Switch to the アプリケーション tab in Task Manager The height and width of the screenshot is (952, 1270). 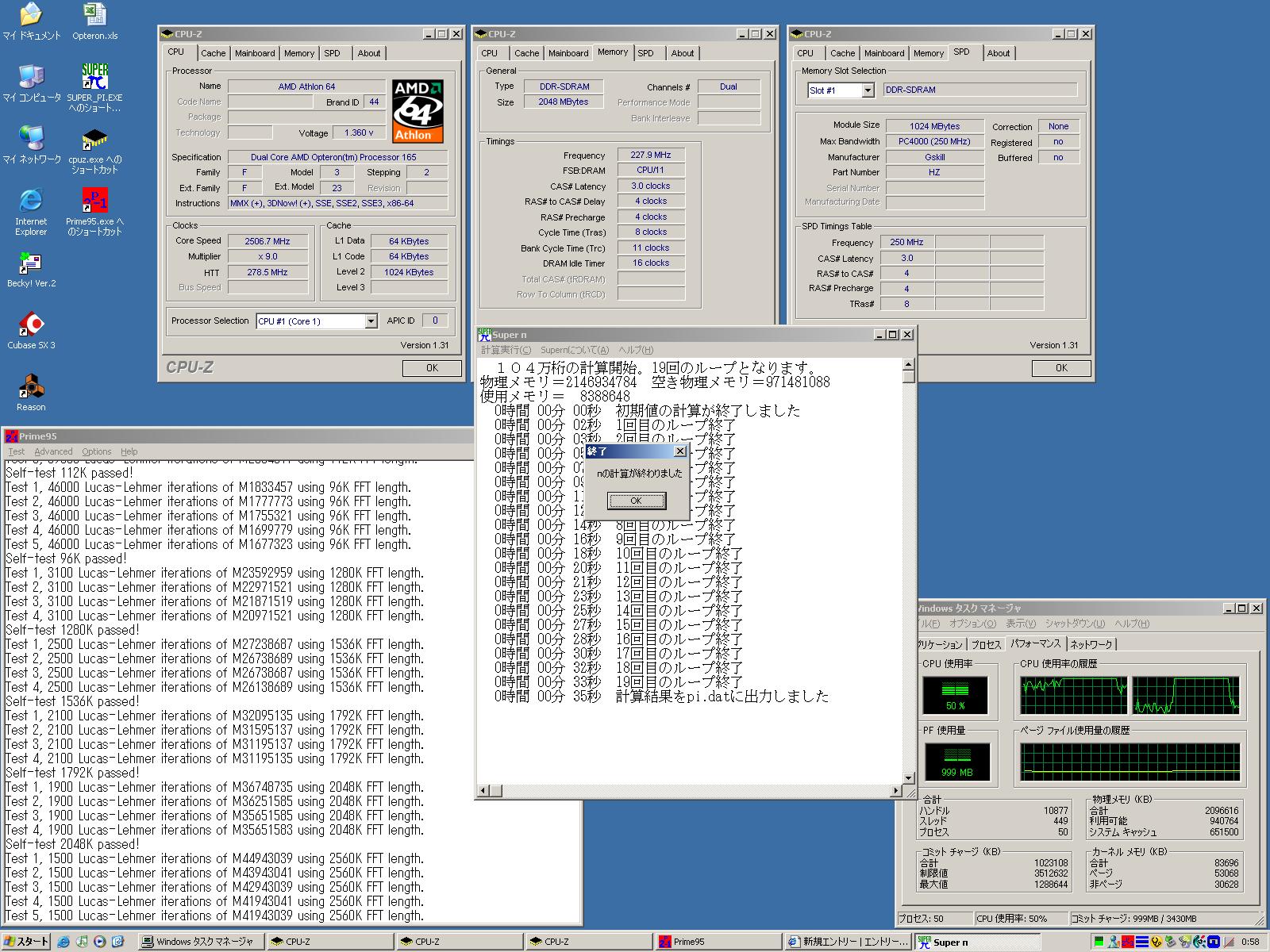(x=941, y=644)
